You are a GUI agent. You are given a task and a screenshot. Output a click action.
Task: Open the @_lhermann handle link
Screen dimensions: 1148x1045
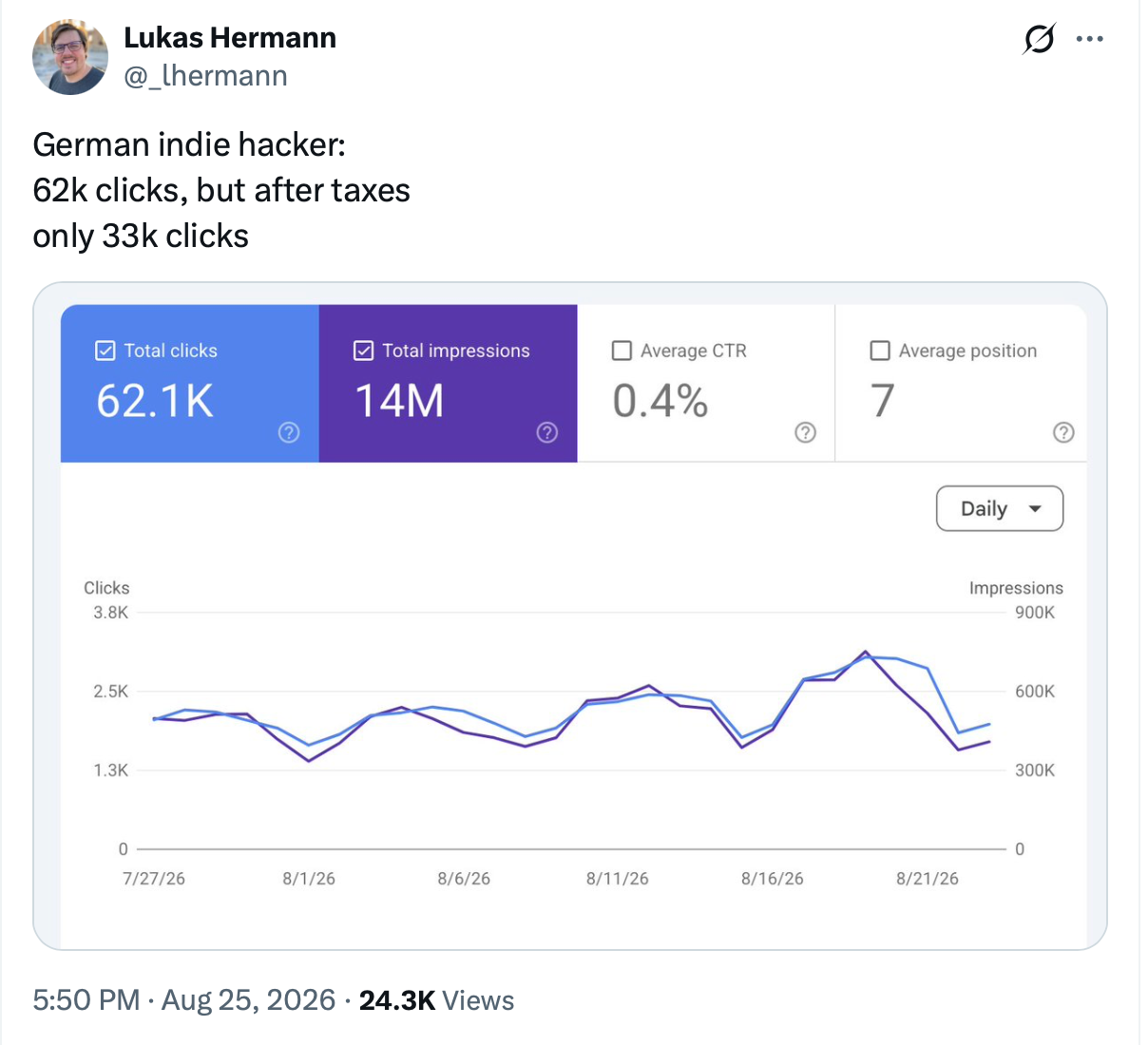pos(205,76)
